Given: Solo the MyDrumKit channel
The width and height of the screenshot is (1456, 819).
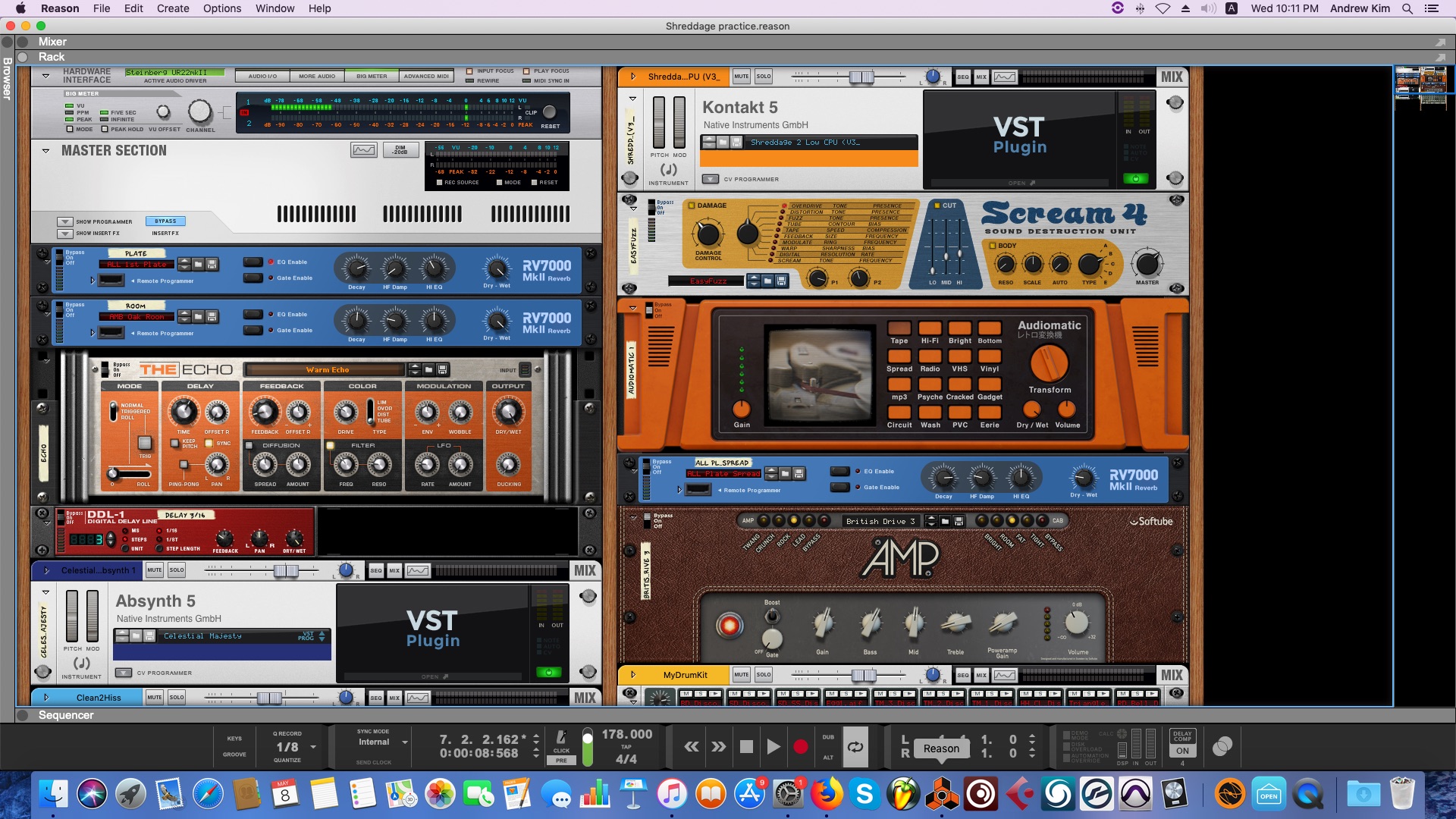Looking at the screenshot, I should click(x=764, y=675).
